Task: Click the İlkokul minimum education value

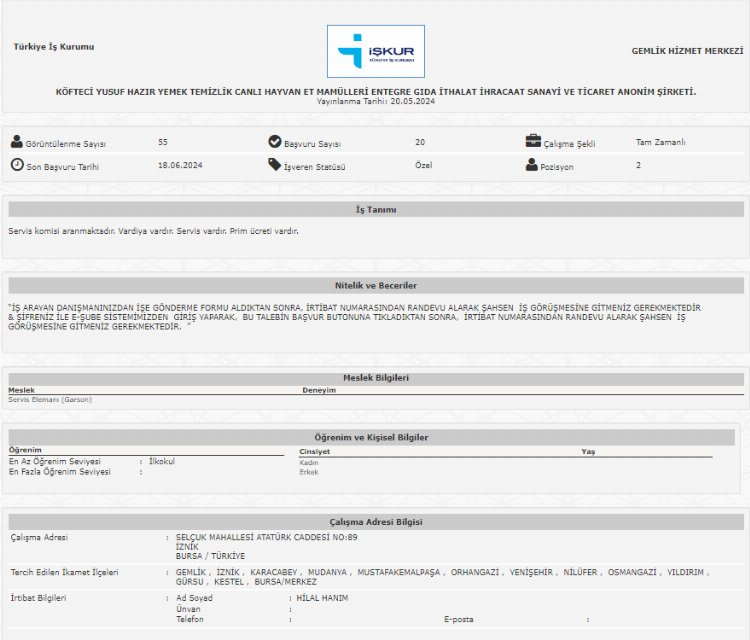Action: tap(162, 461)
